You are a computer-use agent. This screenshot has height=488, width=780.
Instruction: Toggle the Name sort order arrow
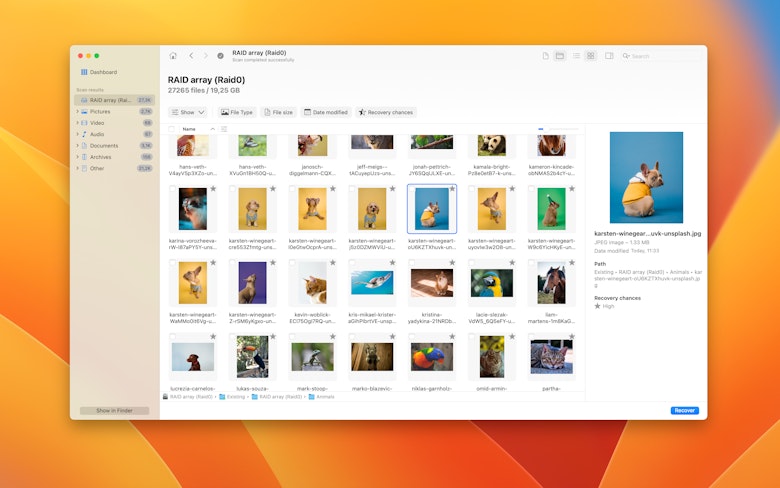click(x=212, y=129)
